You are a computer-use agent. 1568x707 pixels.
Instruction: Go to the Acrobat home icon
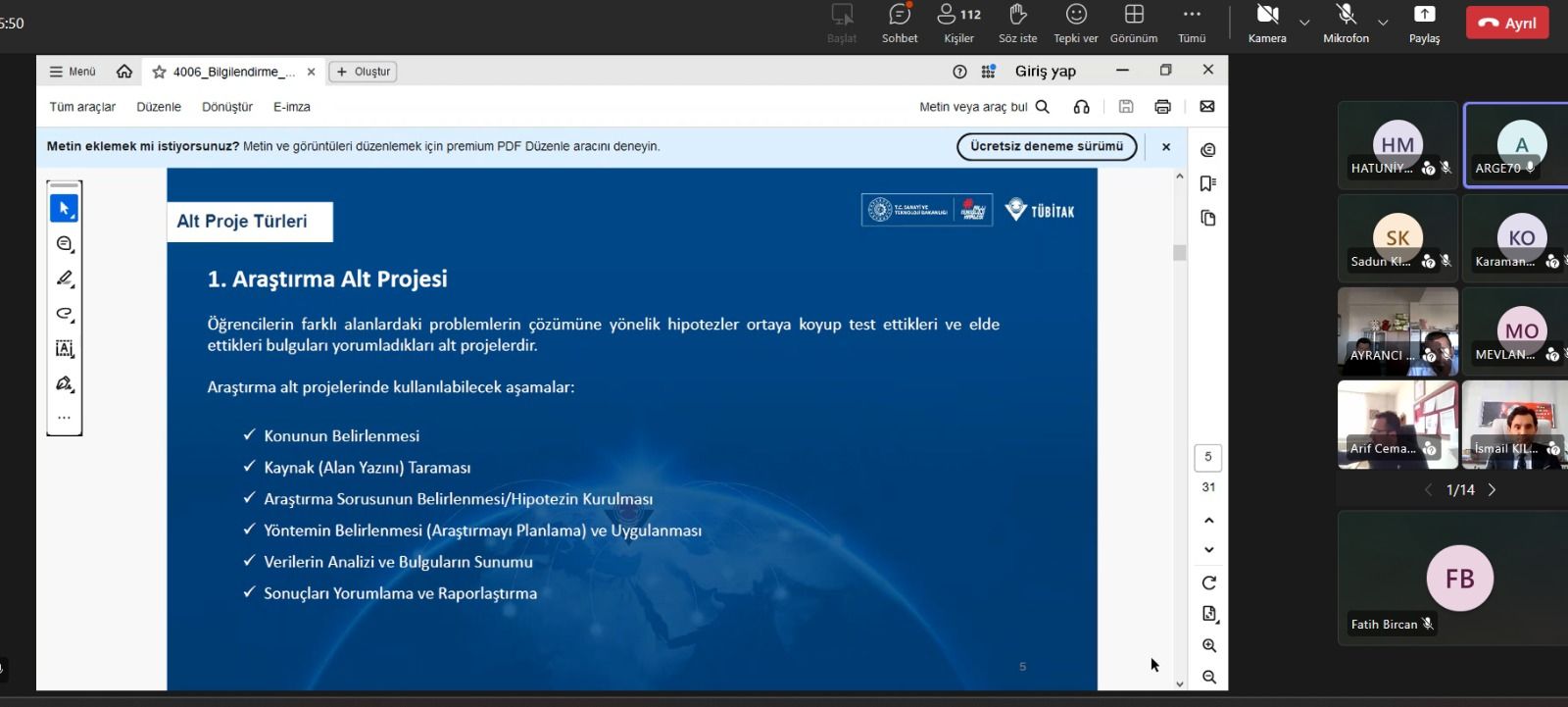pyautogui.click(x=124, y=72)
